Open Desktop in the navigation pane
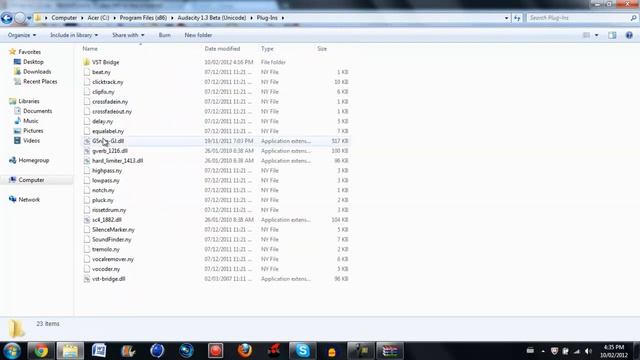 33,62
